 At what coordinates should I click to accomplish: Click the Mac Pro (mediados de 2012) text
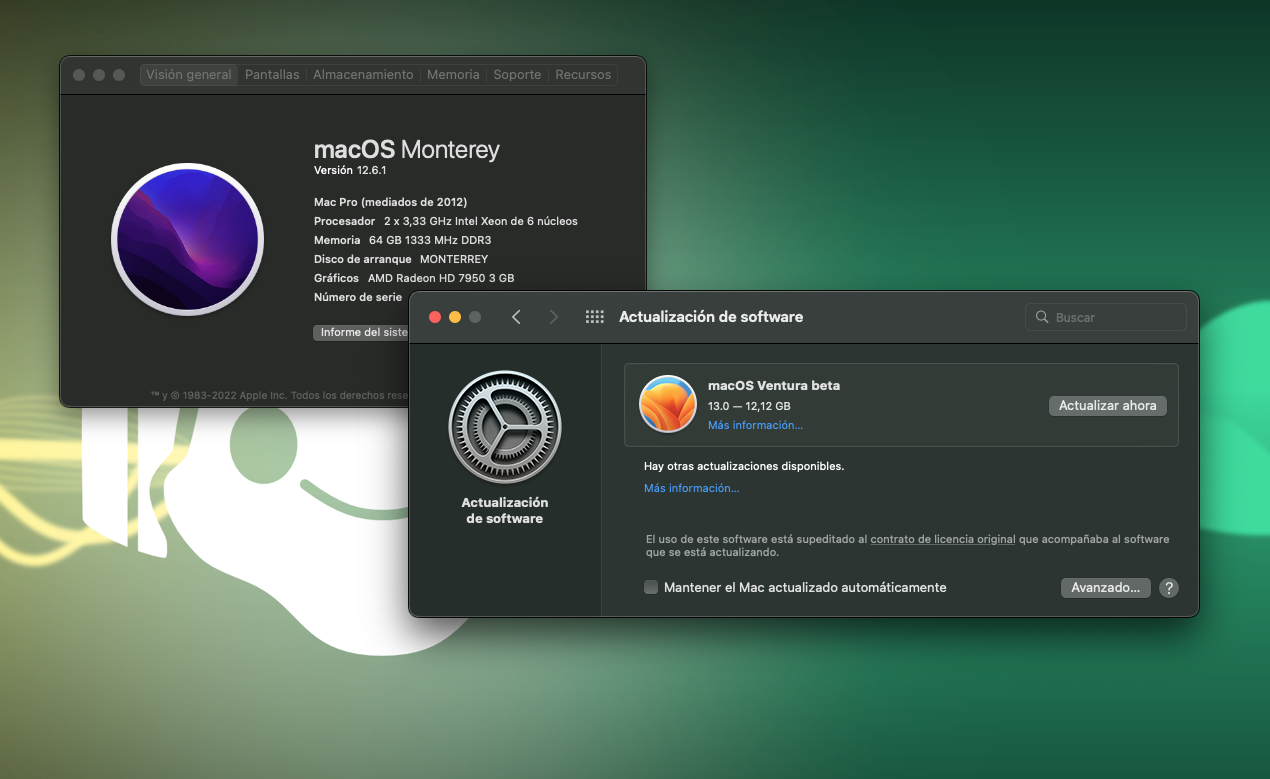click(390, 202)
